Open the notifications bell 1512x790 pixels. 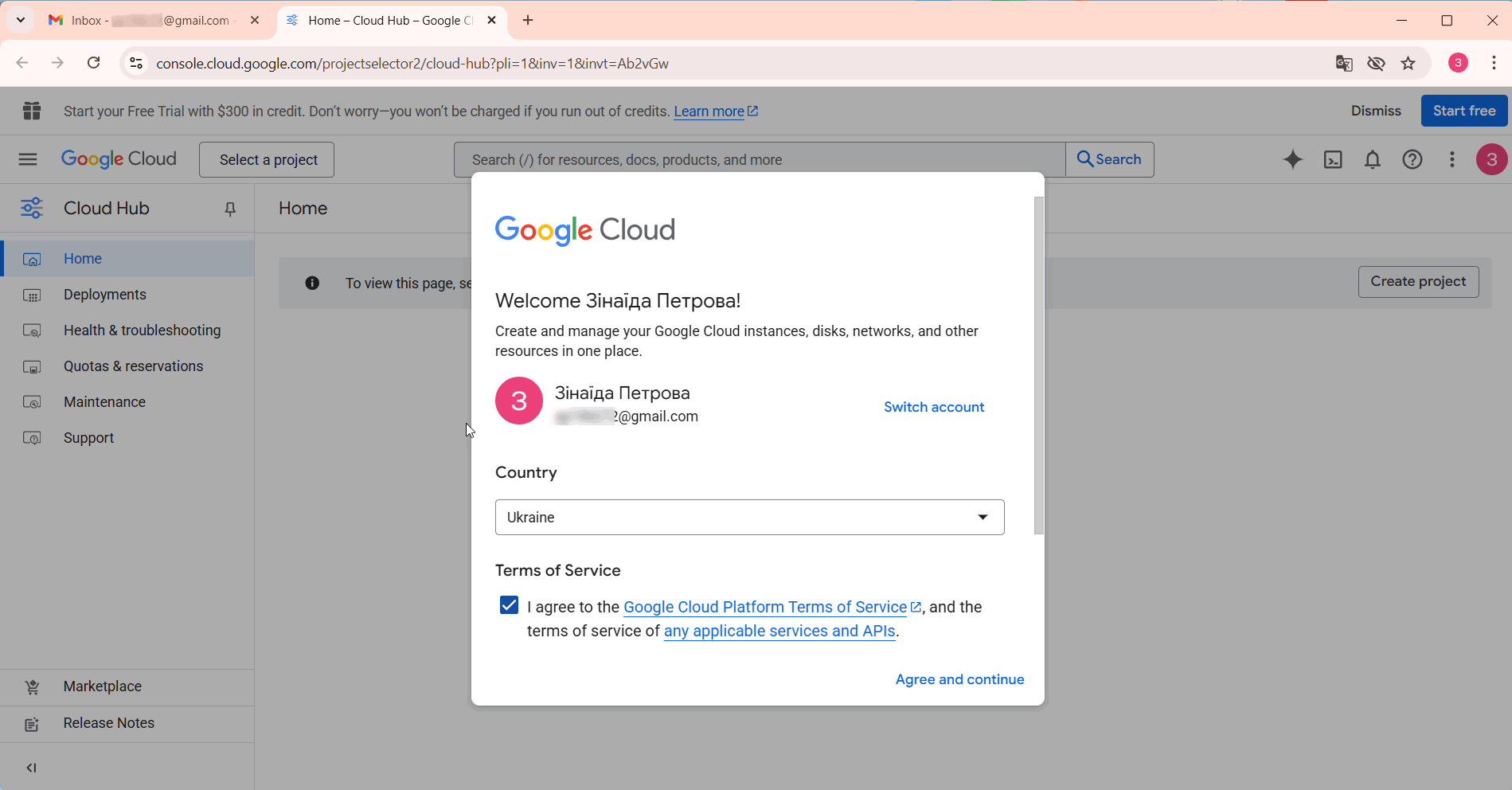pos(1373,159)
